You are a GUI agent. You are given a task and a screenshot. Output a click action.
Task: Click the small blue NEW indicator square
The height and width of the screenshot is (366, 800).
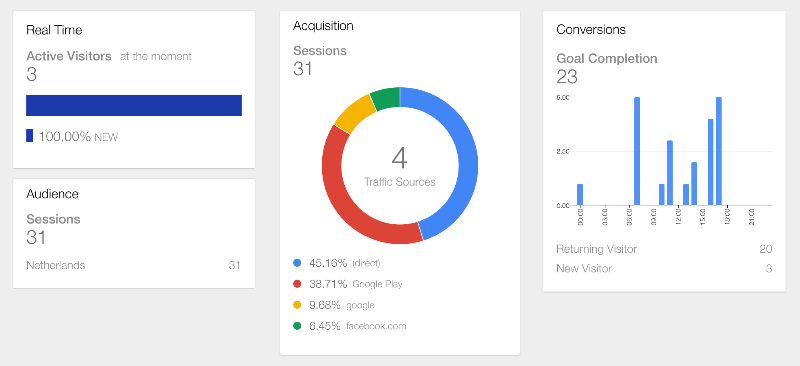click(30, 136)
